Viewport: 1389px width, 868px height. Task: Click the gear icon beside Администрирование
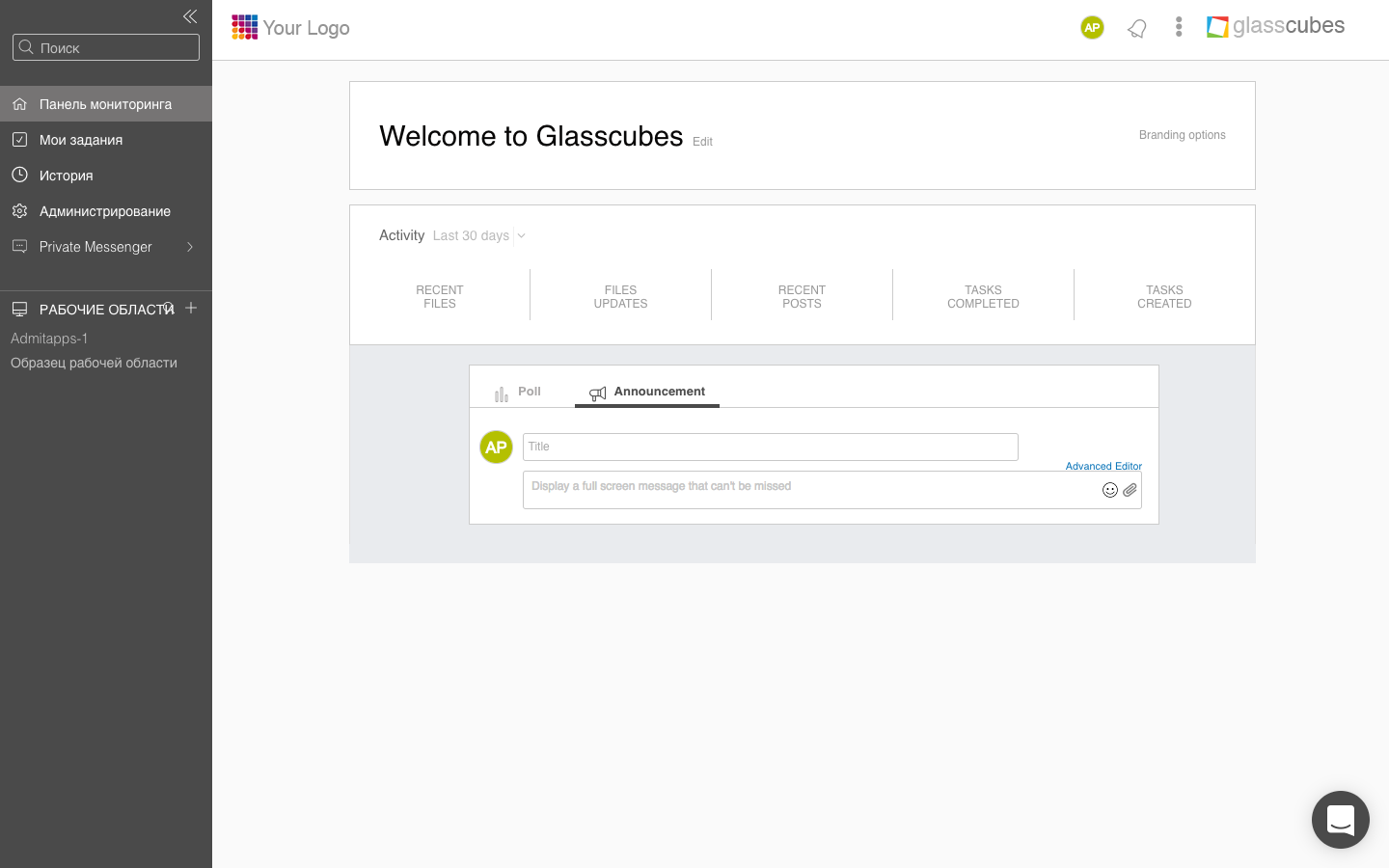point(19,210)
